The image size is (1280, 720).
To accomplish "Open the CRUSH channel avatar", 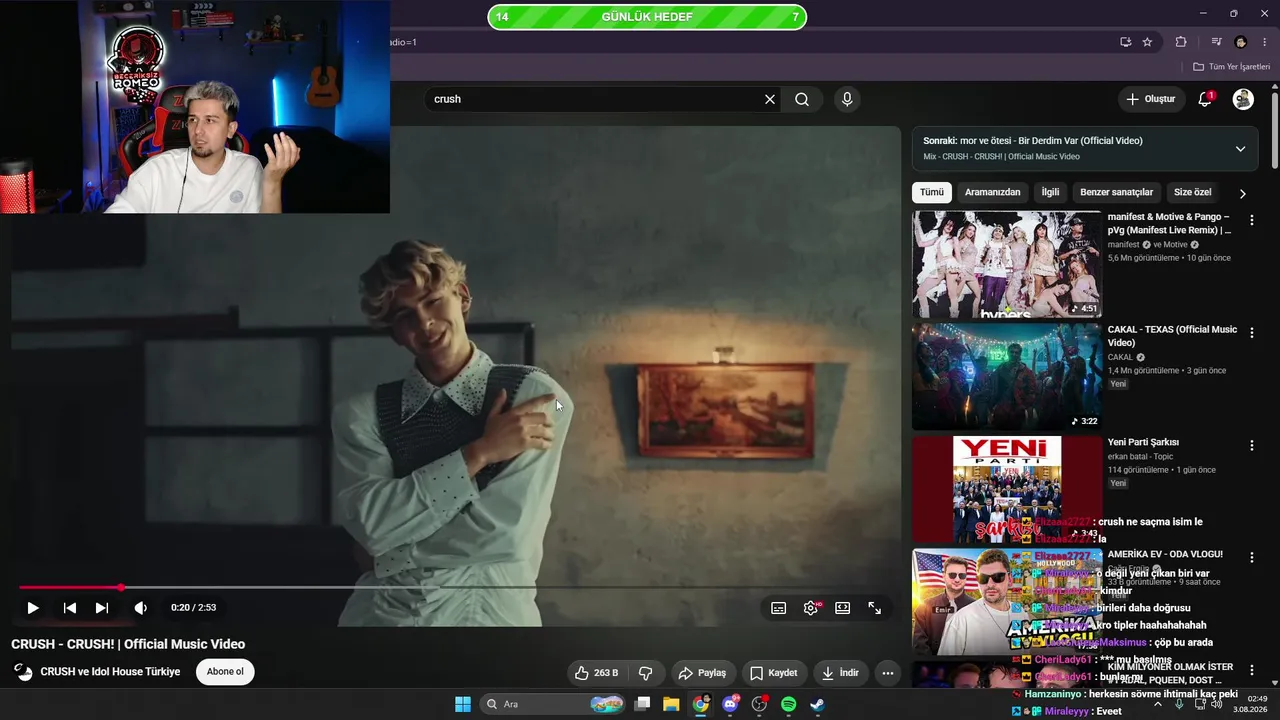I will [x=23, y=672].
